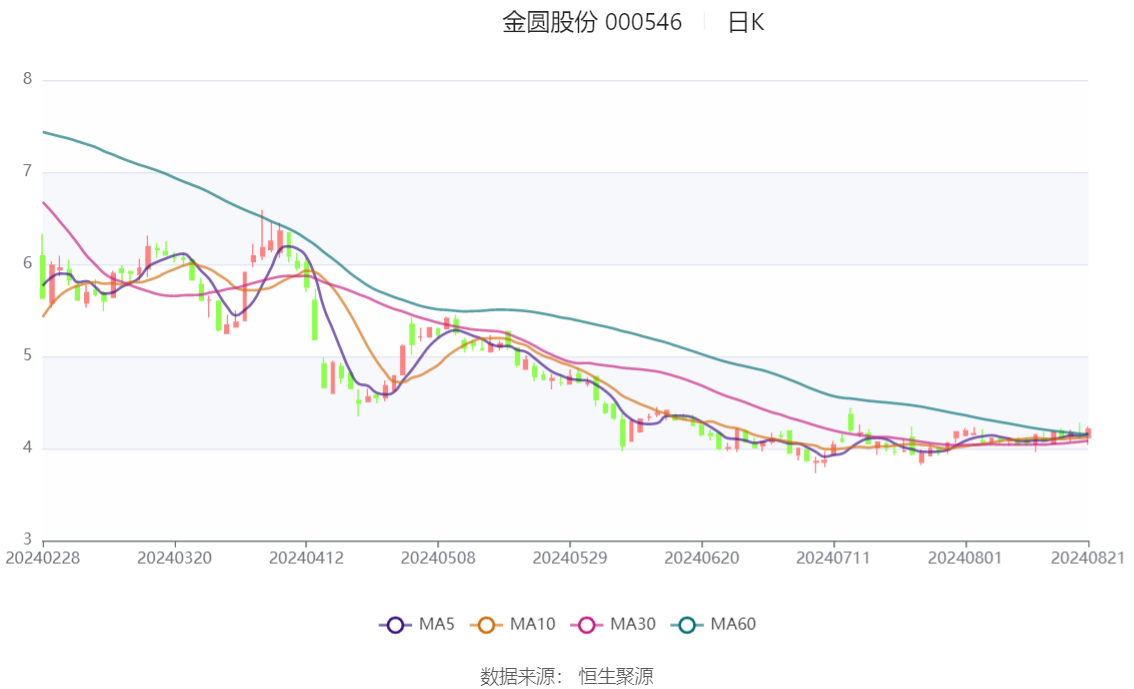1134x689 pixels.
Task: Toggle the MA30 legend series
Action: (613, 624)
